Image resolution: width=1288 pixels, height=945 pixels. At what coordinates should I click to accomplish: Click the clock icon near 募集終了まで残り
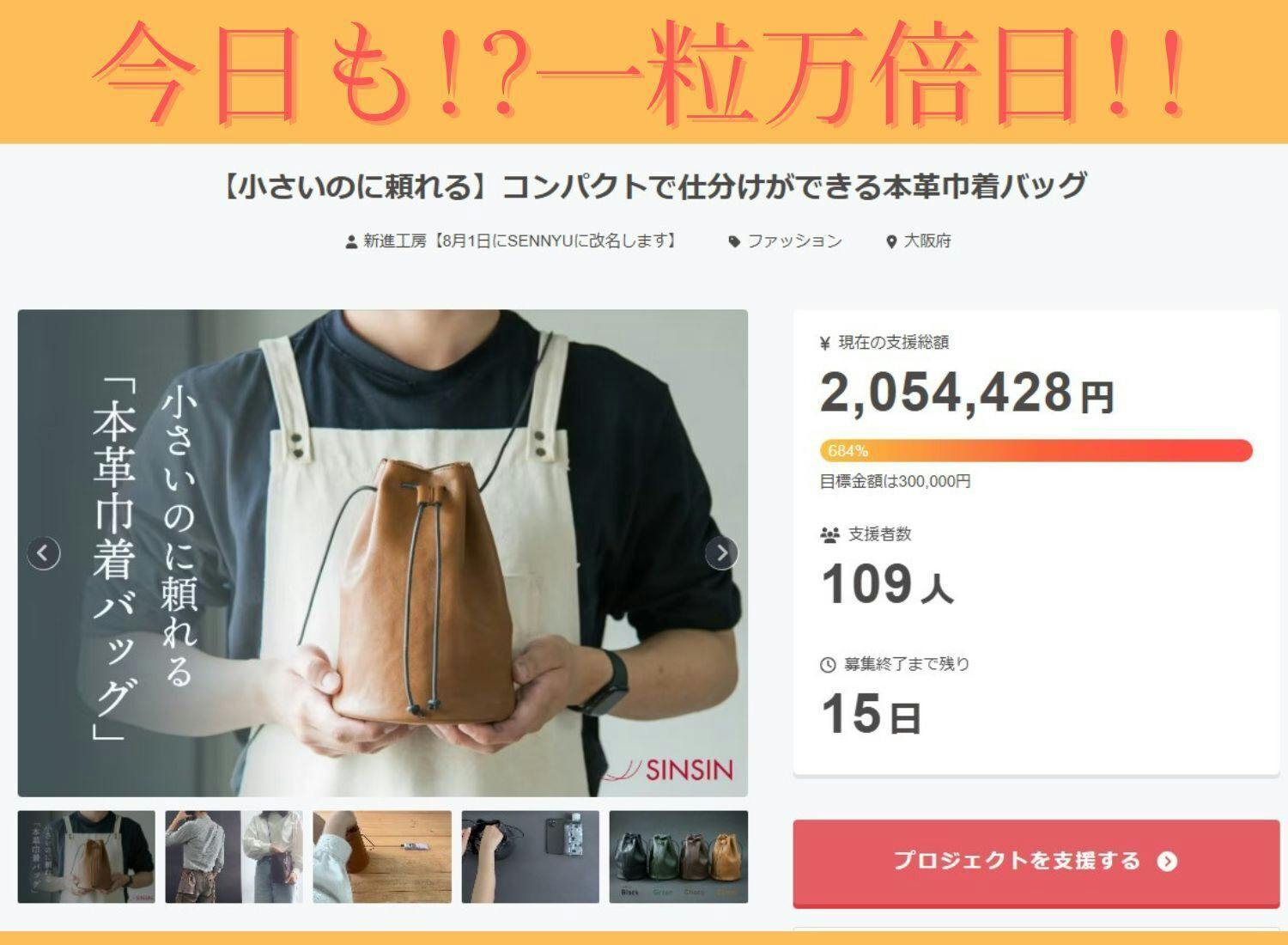[x=828, y=665]
